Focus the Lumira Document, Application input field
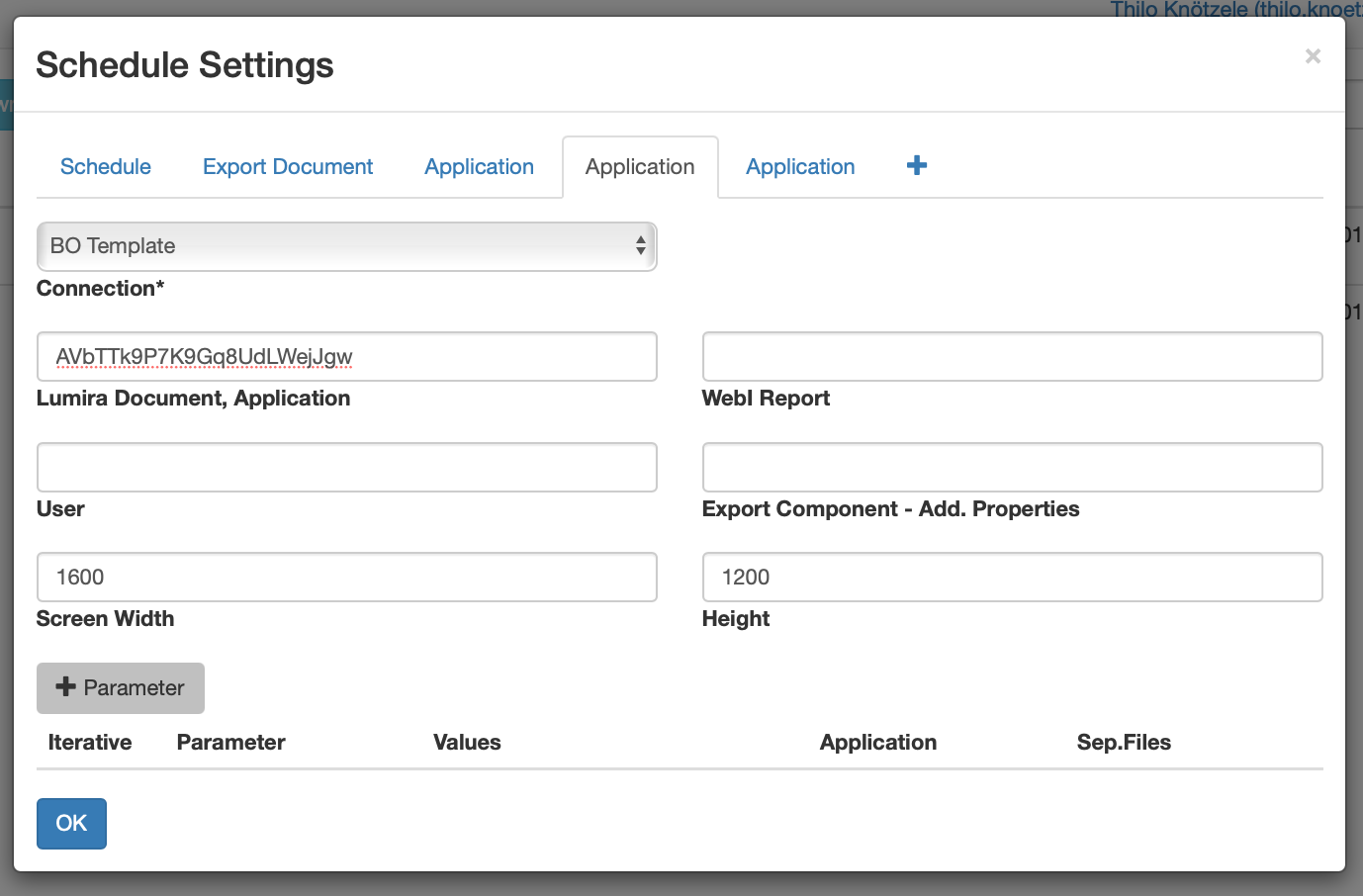This screenshot has width=1363, height=896. tap(347, 356)
